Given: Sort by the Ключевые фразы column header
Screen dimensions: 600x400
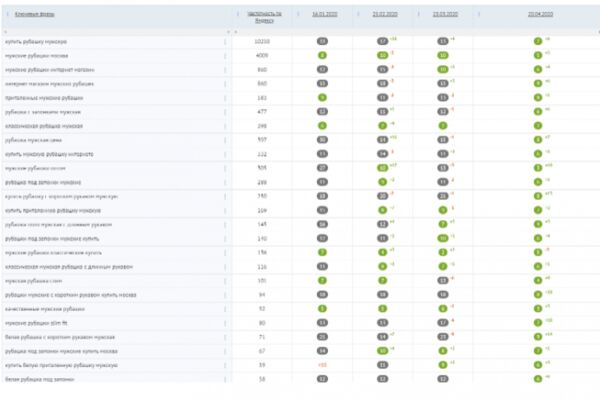Looking at the screenshot, I should coord(34,14).
